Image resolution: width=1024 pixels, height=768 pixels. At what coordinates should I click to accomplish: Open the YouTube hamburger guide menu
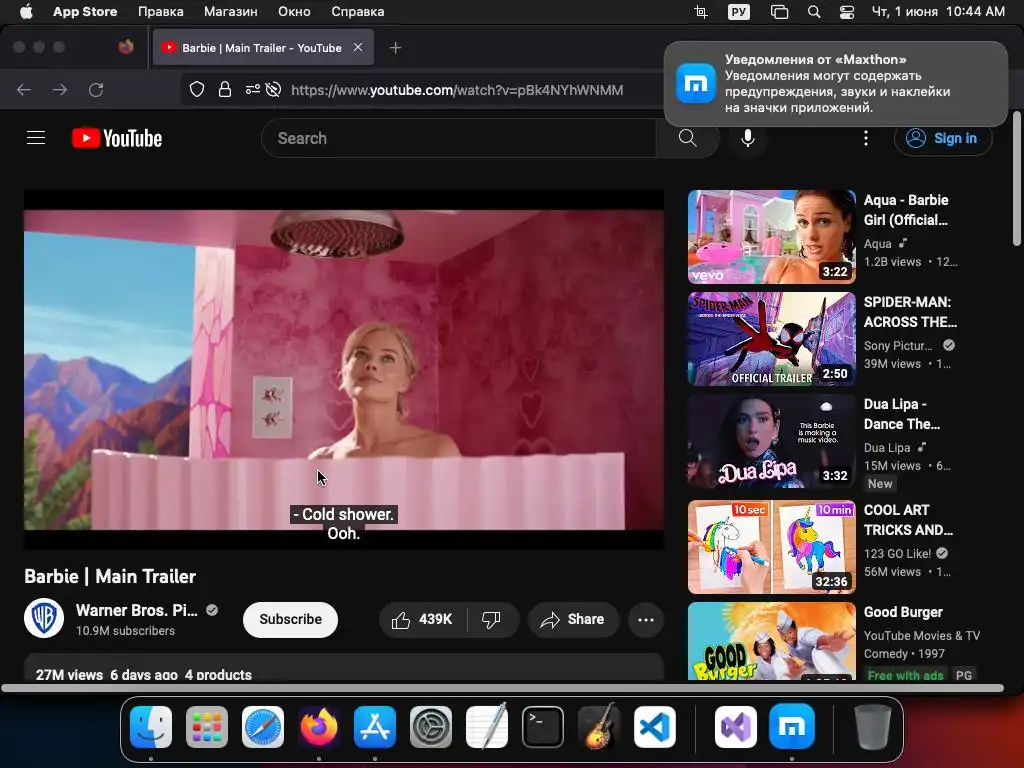36,138
